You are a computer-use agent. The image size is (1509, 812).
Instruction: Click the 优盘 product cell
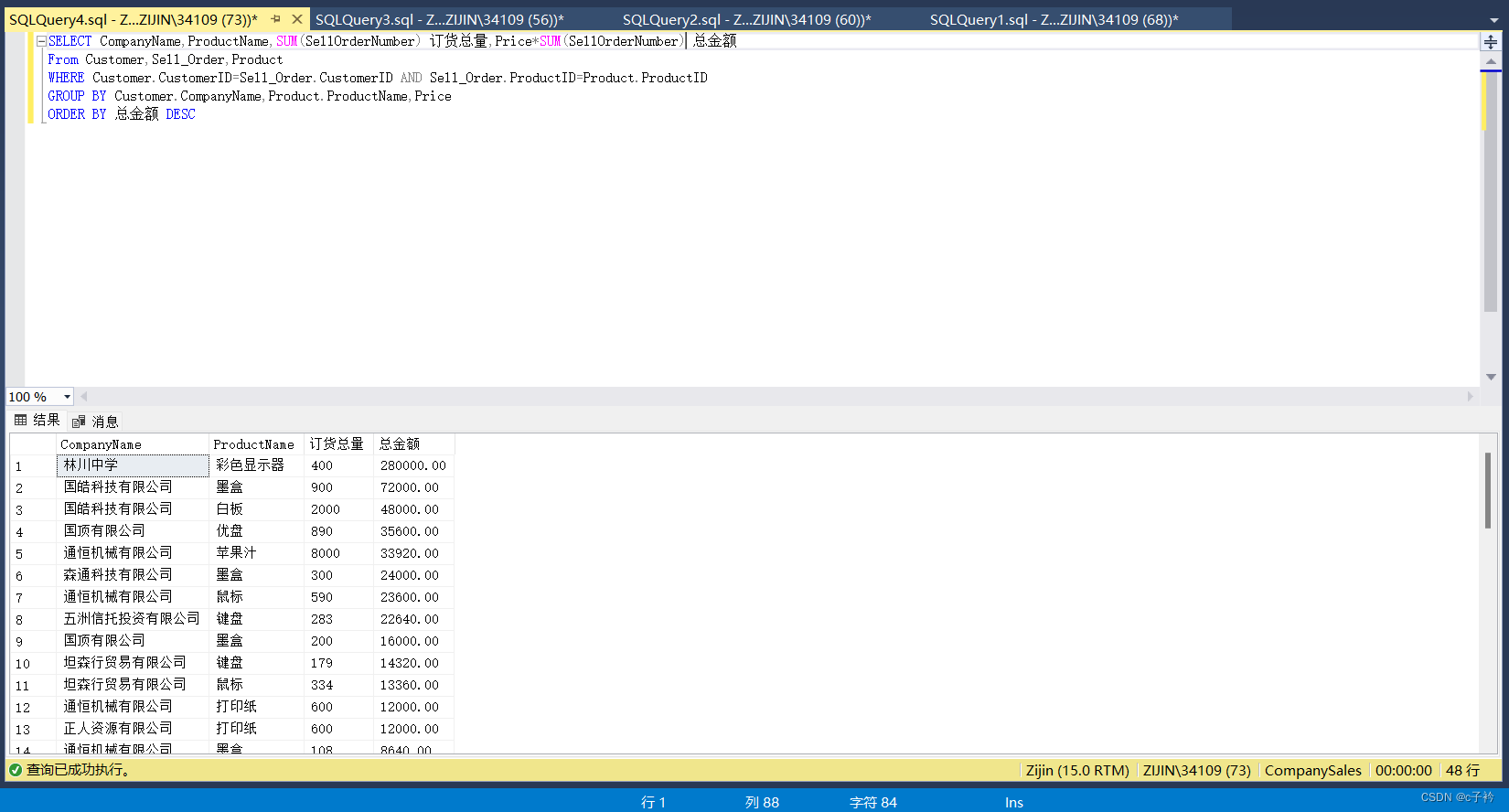coord(257,531)
